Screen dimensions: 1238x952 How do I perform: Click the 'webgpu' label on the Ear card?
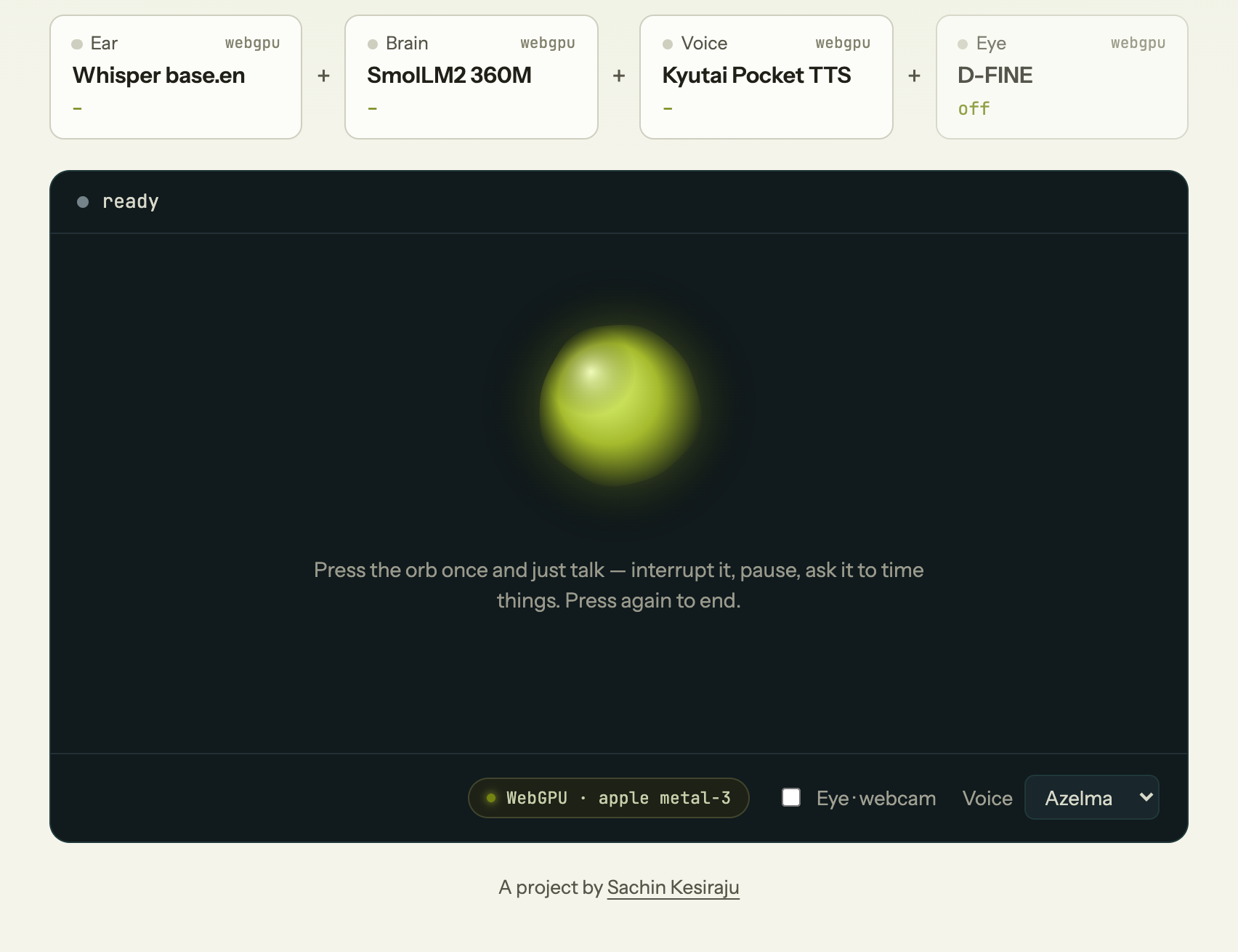pos(252,43)
